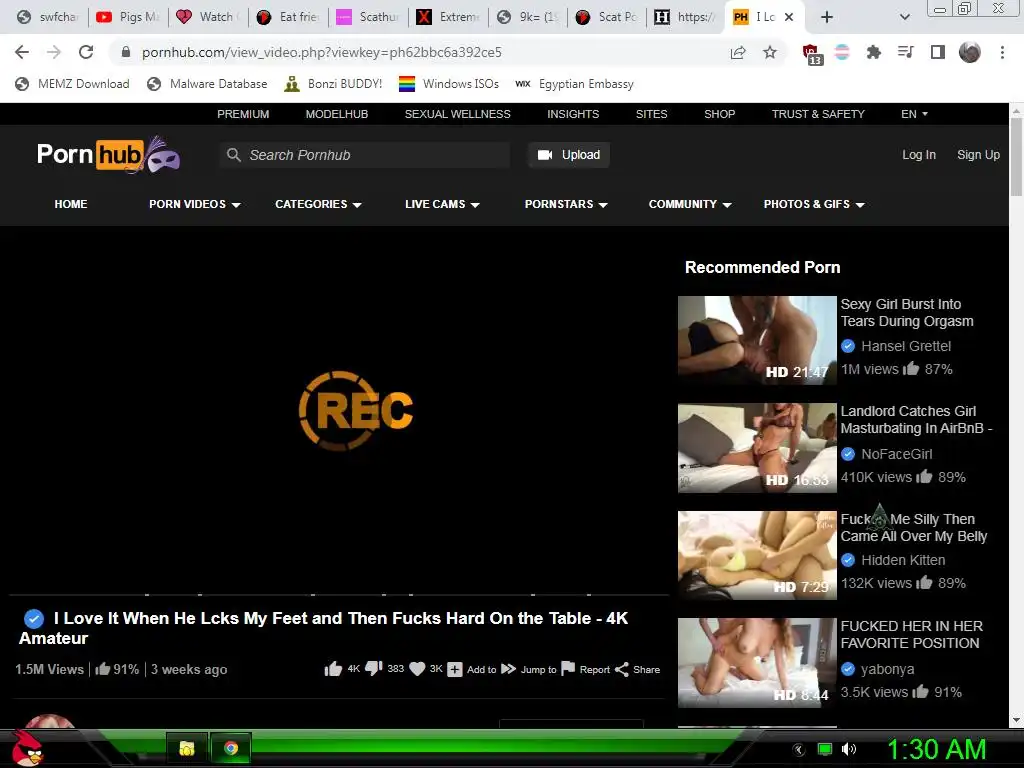This screenshot has height=768, width=1024.
Task: Open the striped flag extension icon
Action: pos(842,52)
